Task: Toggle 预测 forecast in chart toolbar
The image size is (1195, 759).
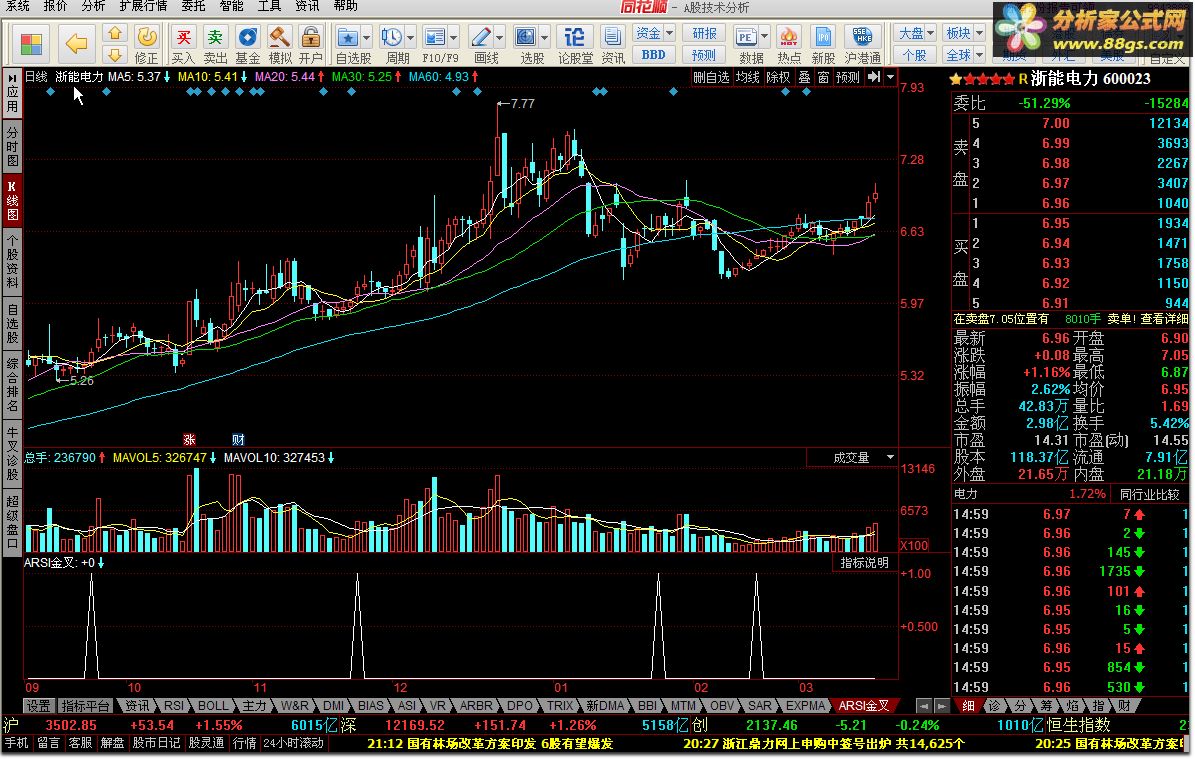Action: pyautogui.click(x=847, y=77)
